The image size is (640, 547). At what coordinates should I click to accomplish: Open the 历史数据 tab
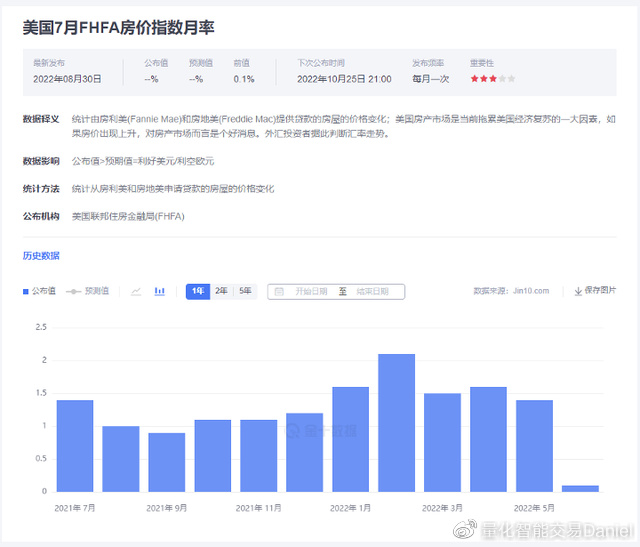coord(41,256)
